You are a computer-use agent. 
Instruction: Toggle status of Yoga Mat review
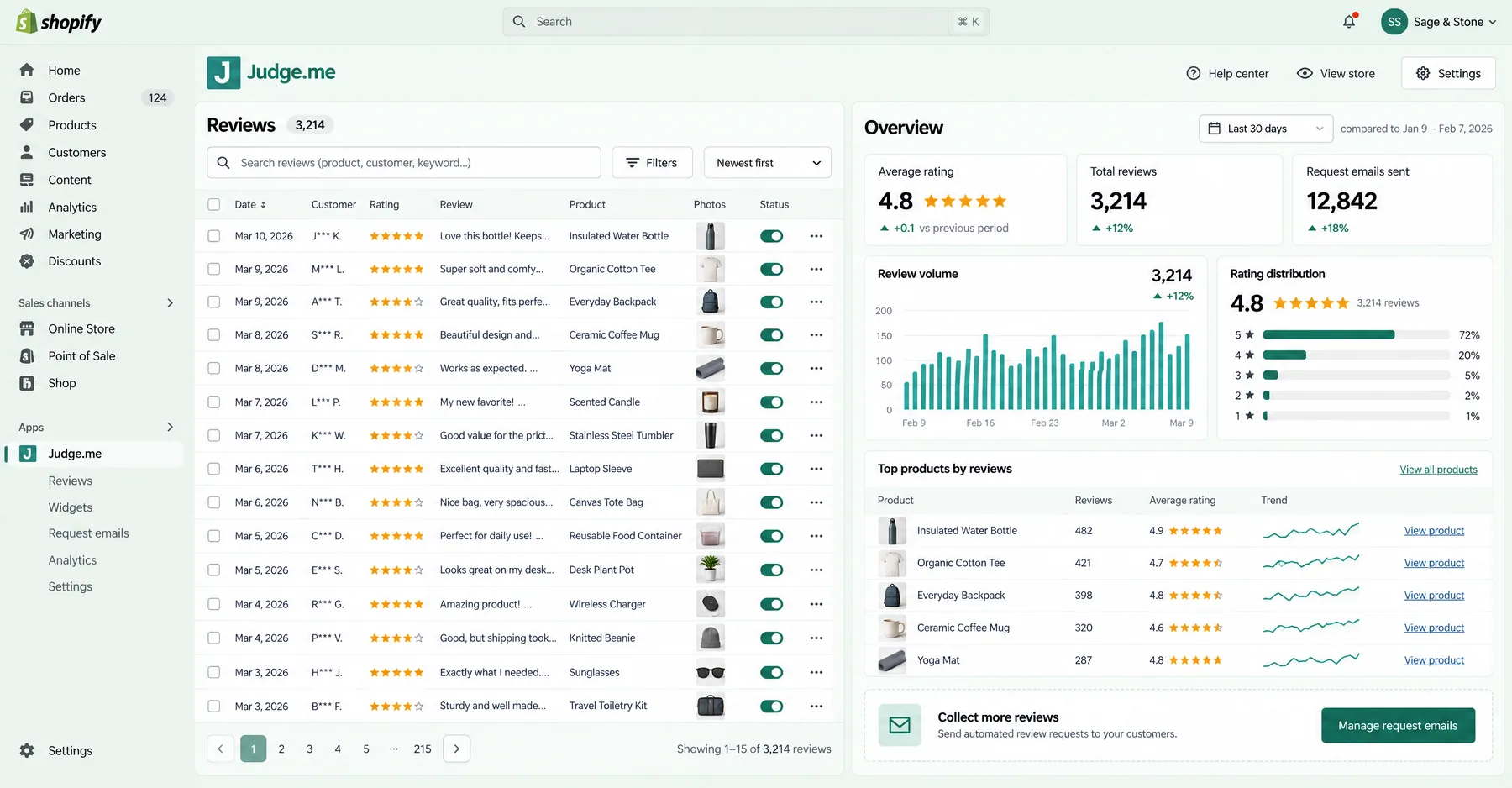click(x=771, y=369)
